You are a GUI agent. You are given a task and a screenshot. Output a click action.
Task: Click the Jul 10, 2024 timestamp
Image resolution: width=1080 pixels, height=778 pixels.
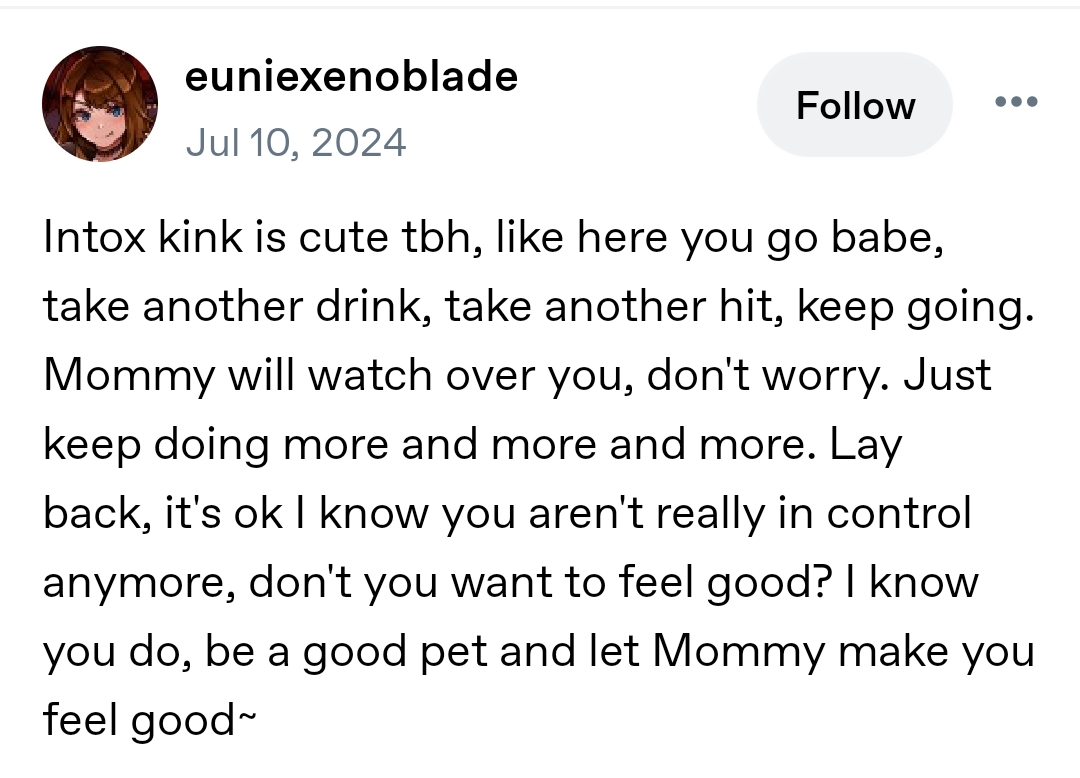[296, 142]
